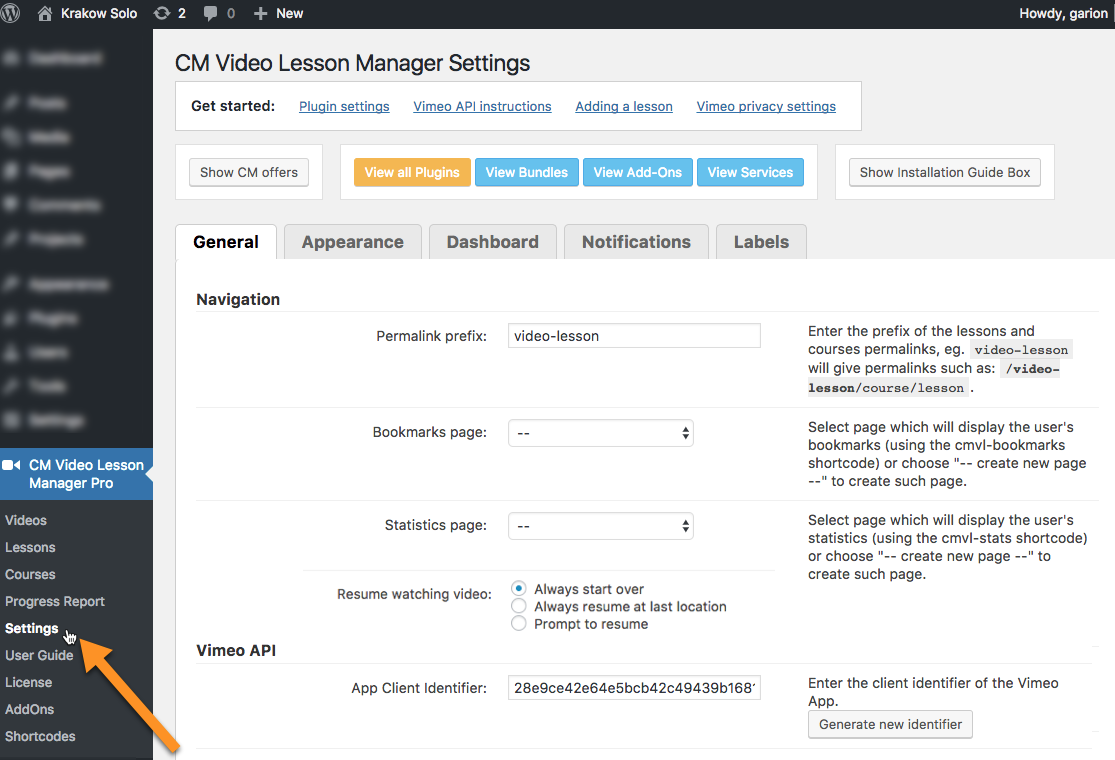Screen dimensions: 1115x760
Task: Switch to the Labels tab
Action: point(762,242)
